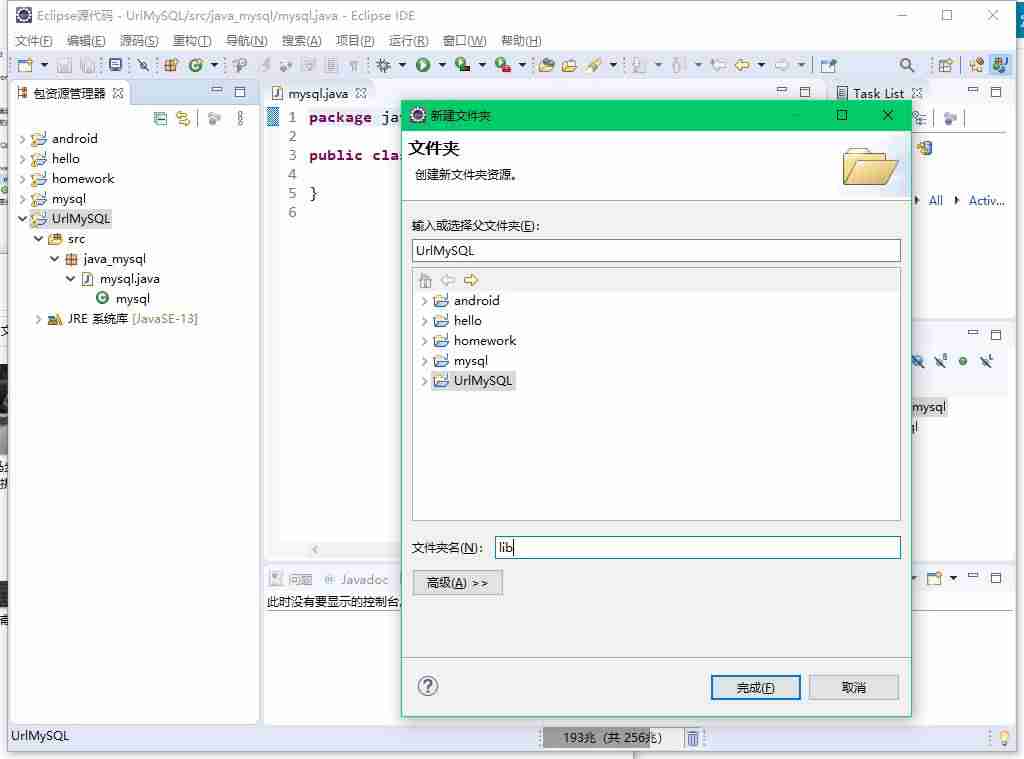Expand UrlMySQL in the dialog folder tree
The height and width of the screenshot is (759, 1024).
[424, 381]
